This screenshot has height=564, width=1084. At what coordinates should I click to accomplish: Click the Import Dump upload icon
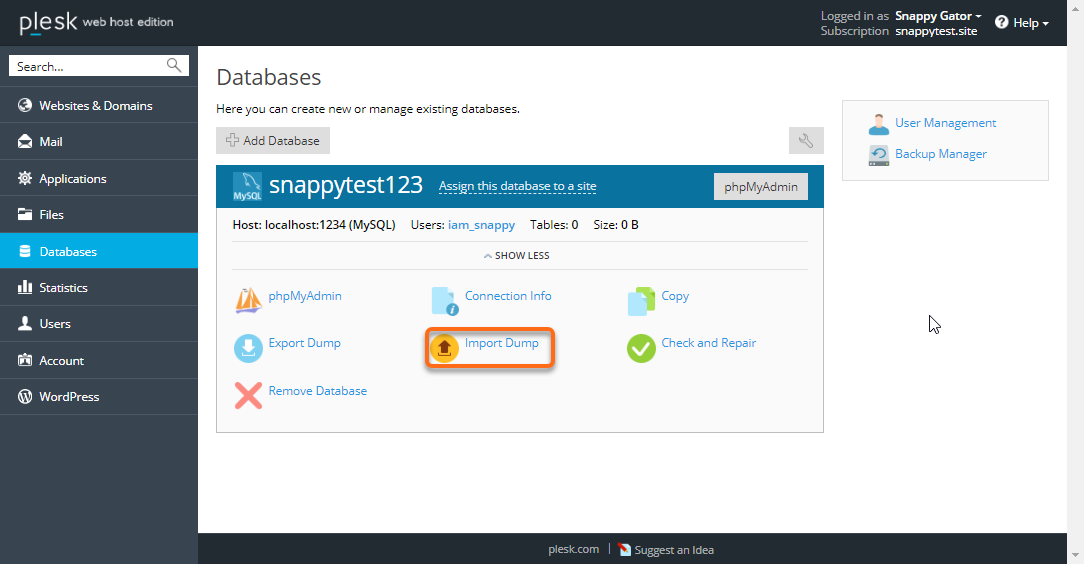coord(445,348)
